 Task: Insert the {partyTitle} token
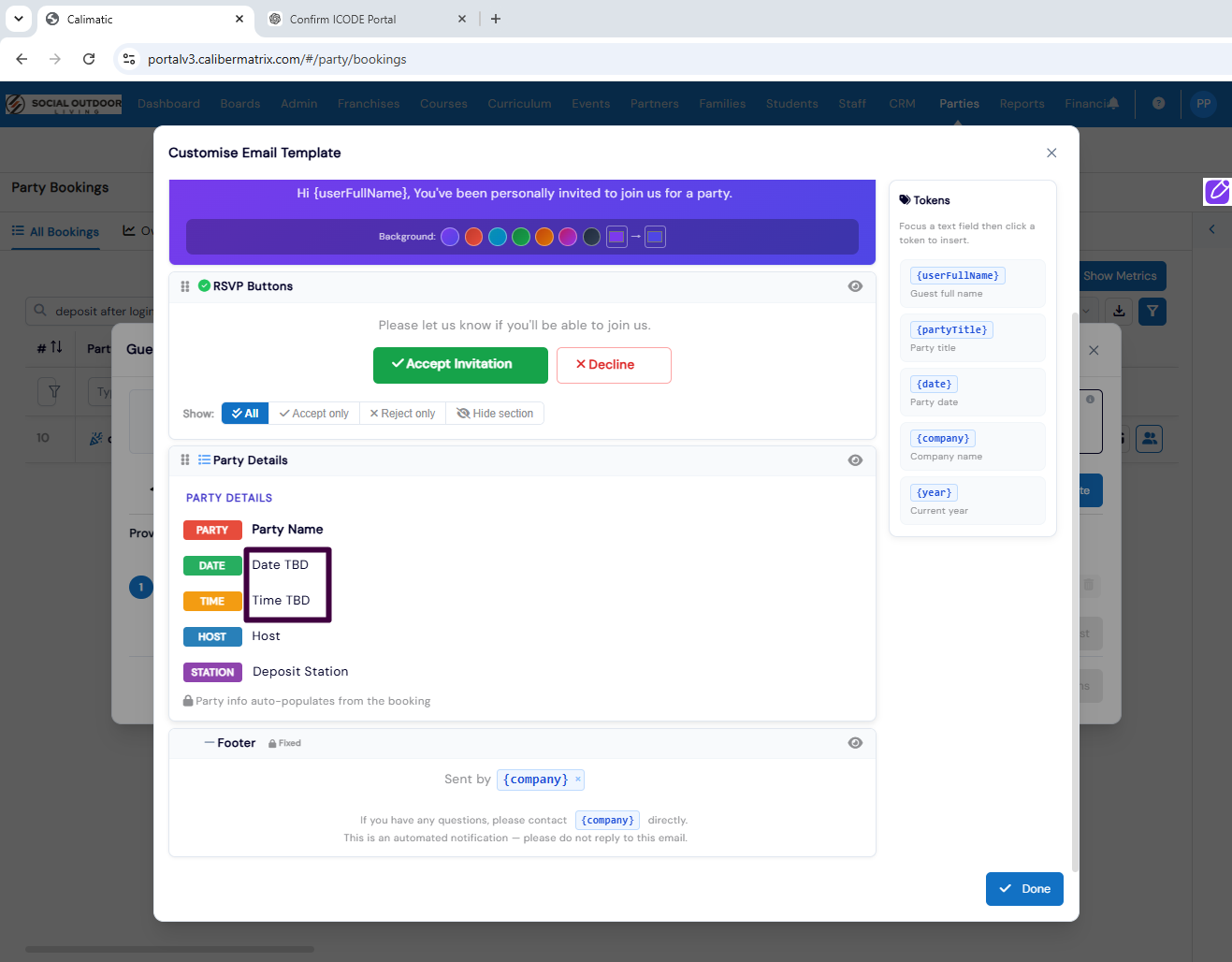(x=951, y=330)
